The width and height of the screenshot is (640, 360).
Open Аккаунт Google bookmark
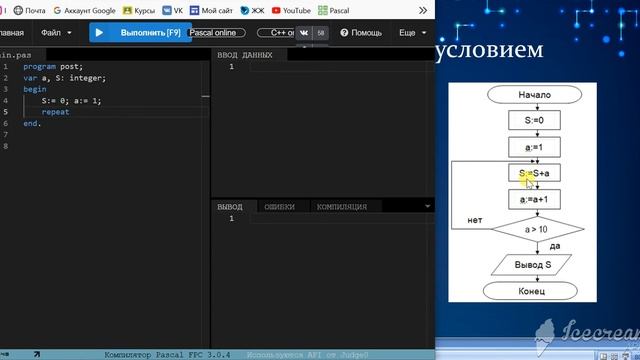84,10
